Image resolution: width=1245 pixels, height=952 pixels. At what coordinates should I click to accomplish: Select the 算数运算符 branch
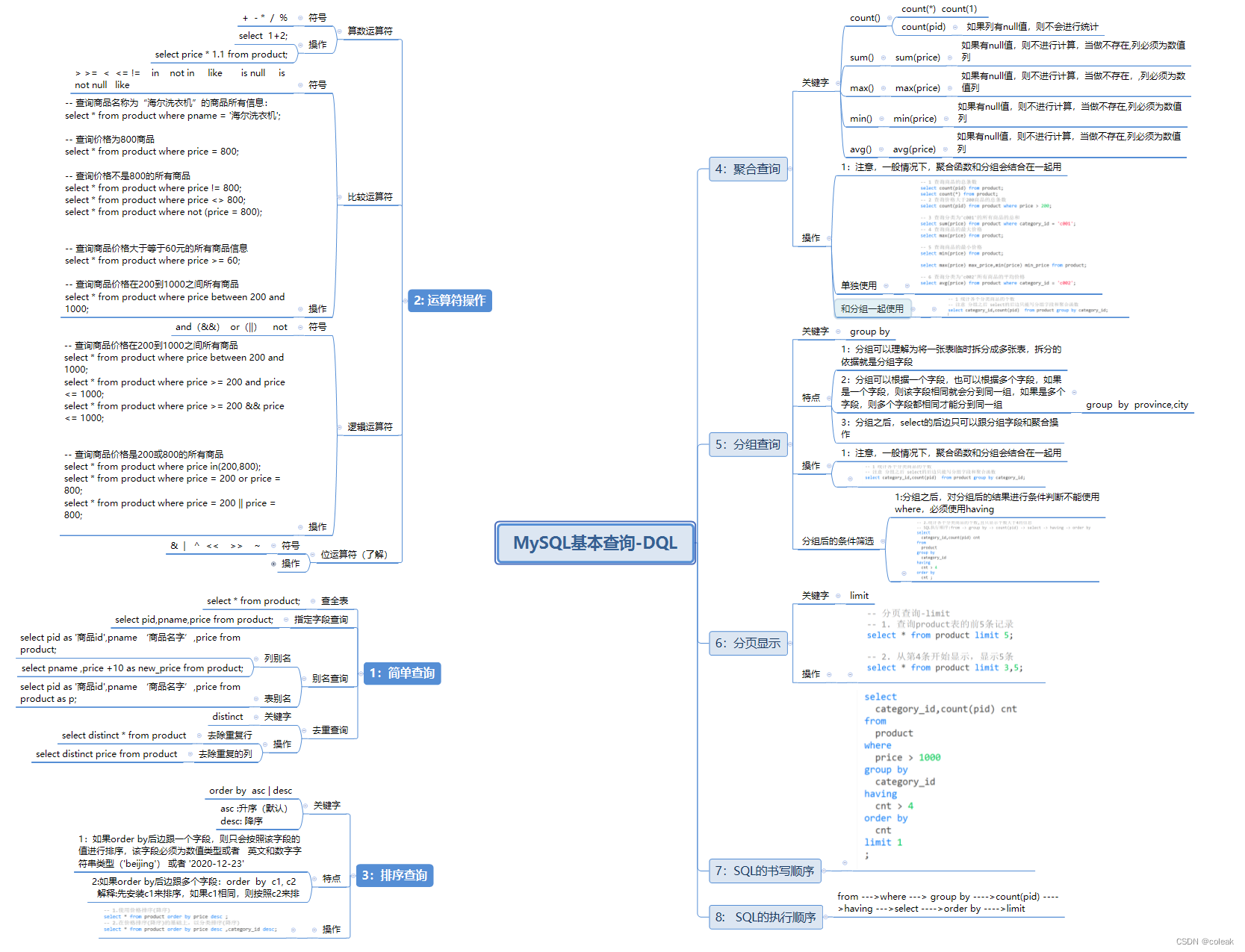click(x=370, y=31)
